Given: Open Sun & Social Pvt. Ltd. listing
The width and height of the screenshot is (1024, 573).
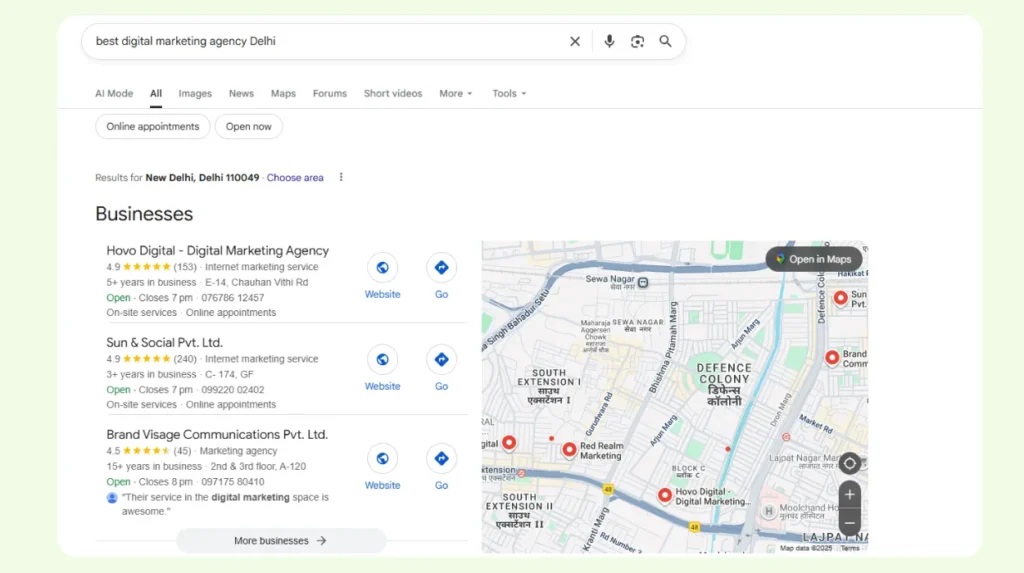Looking at the screenshot, I should [x=165, y=342].
